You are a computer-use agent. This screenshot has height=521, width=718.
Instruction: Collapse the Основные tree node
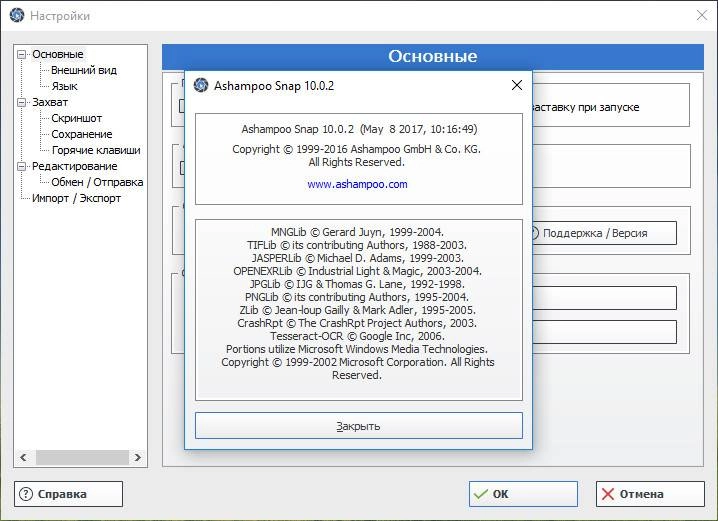(x=22, y=54)
